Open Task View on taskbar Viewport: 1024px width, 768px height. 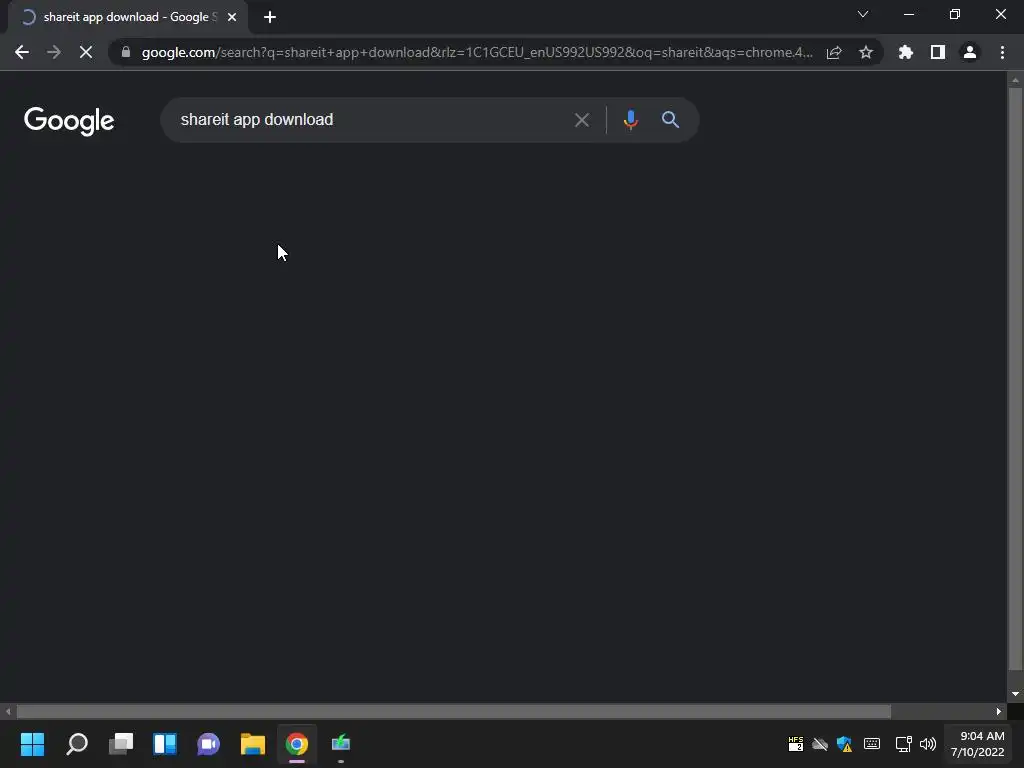coord(121,744)
